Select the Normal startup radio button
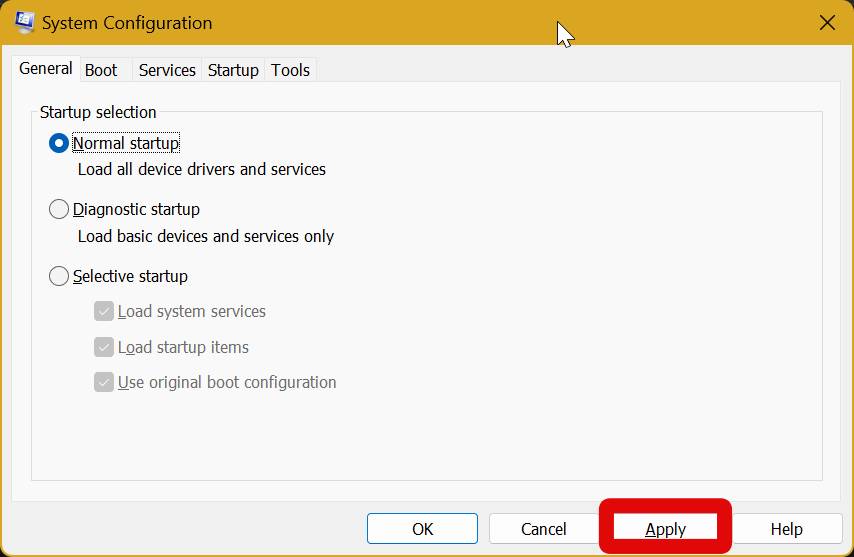This screenshot has height=557, width=854. tap(59, 143)
